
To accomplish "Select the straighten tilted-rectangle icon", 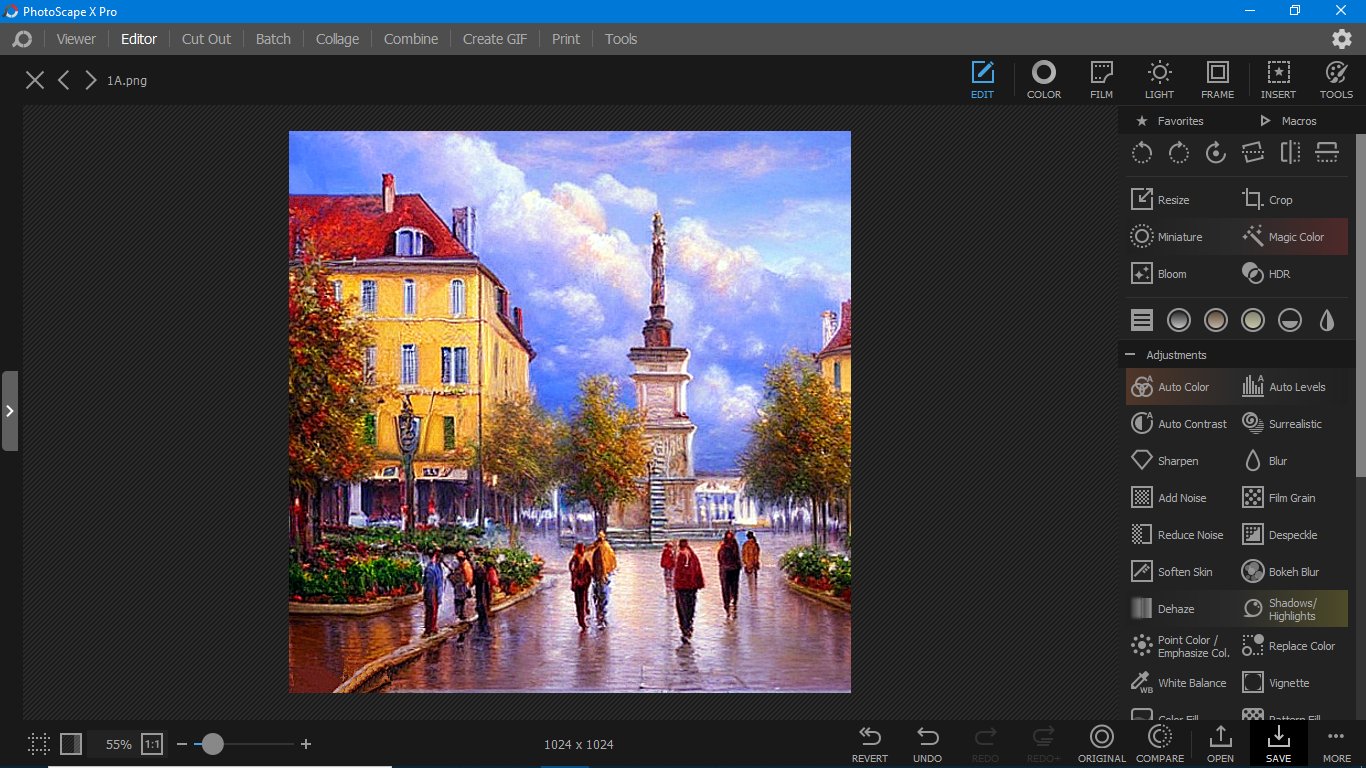I will click(1253, 153).
